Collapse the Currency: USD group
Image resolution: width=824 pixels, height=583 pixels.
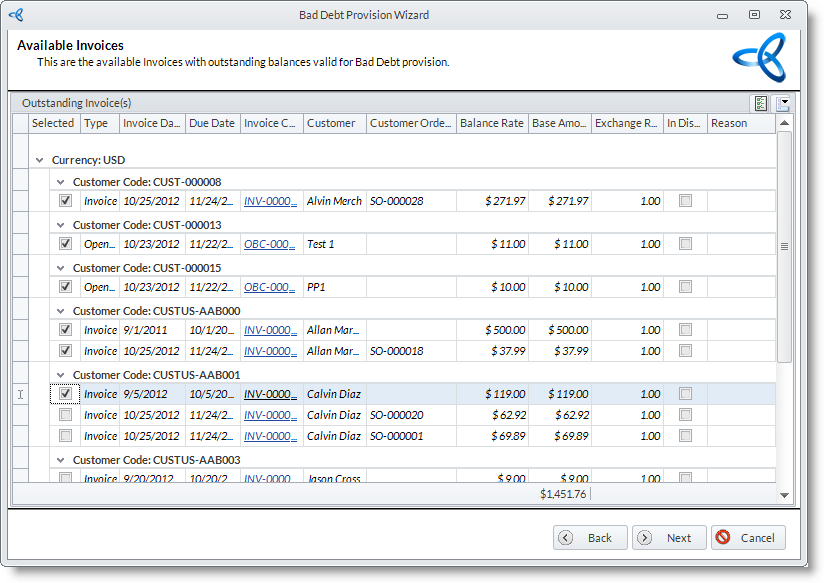tap(40, 160)
